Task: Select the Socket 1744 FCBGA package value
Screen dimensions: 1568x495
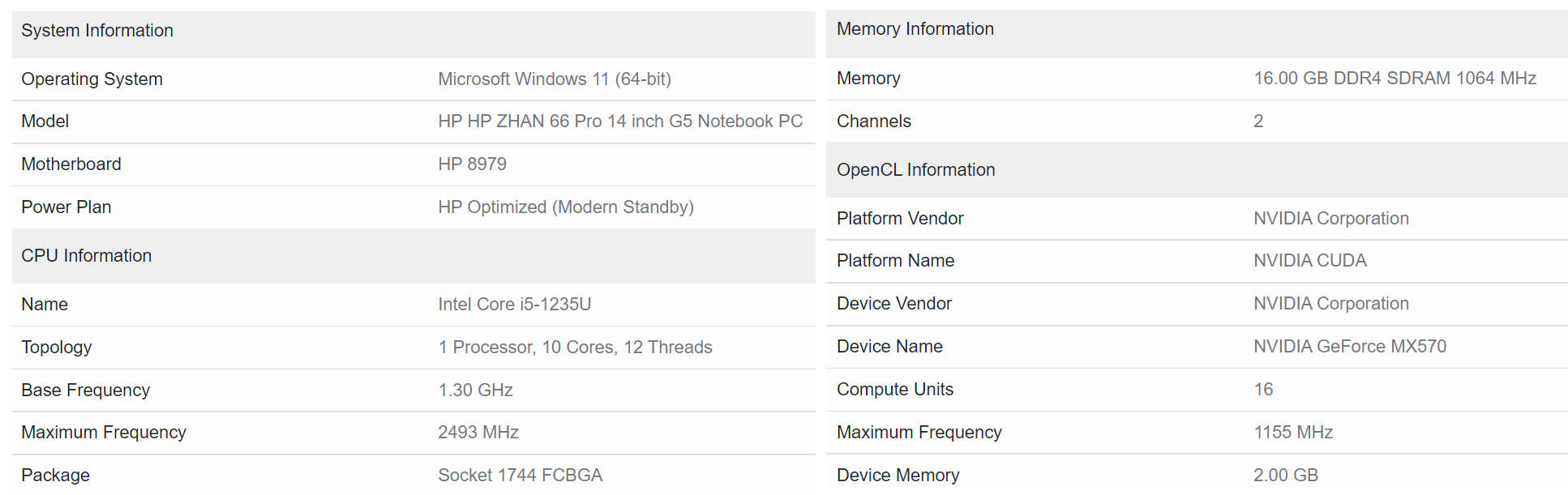Action: click(520, 476)
